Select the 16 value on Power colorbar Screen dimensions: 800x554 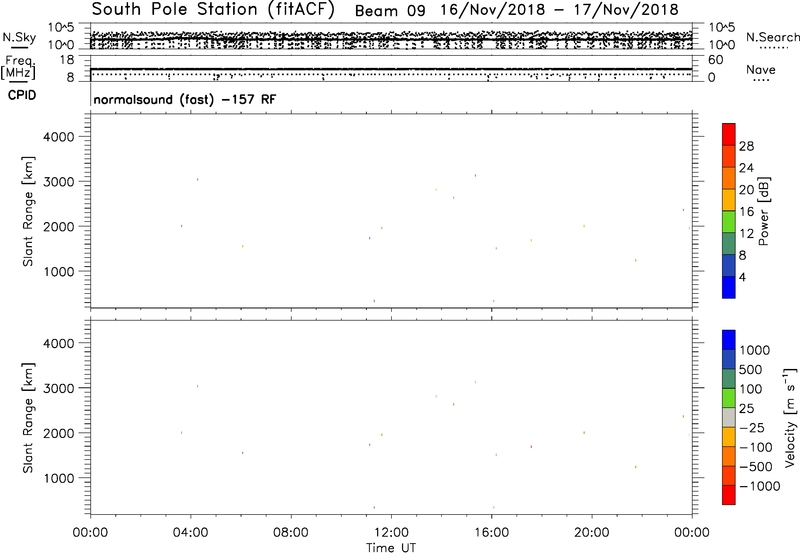[746, 212]
